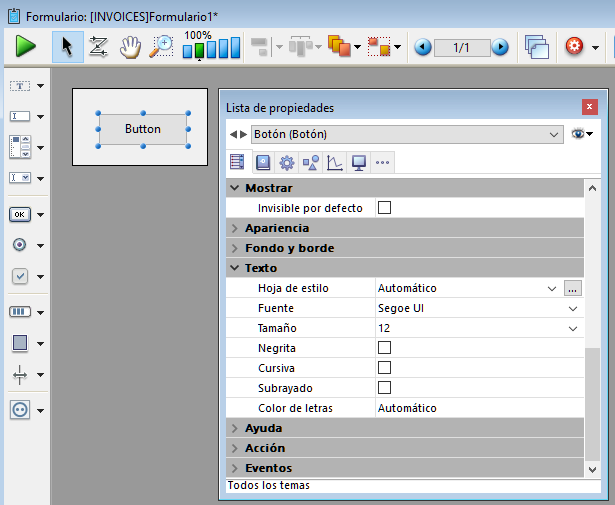This screenshot has width=615, height=505.
Task: Open the gear tab in properties
Action: tap(287, 163)
